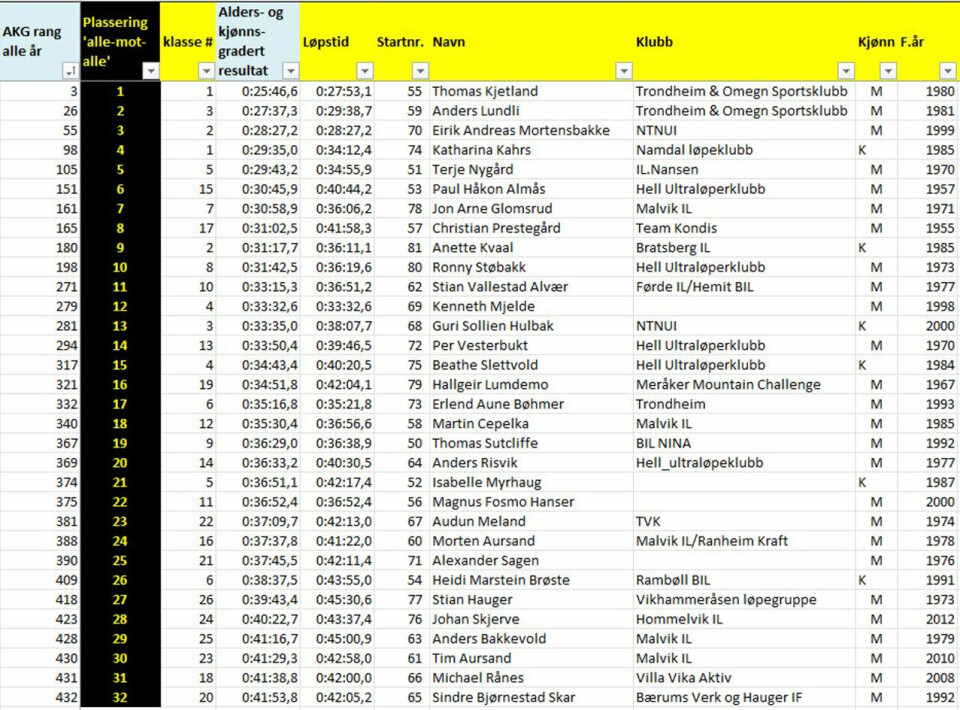The height and width of the screenshot is (710, 960).
Task: Select the black placement cell numbered 16
Action: click(x=120, y=385)
